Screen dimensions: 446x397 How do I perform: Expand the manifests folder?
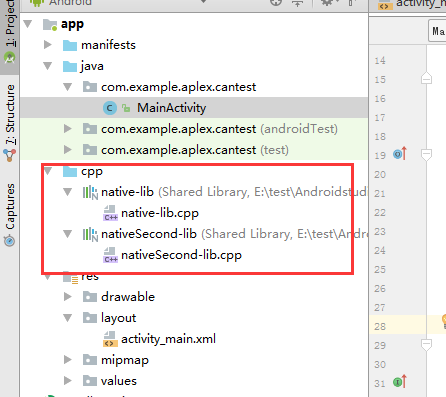click(48, 45)
